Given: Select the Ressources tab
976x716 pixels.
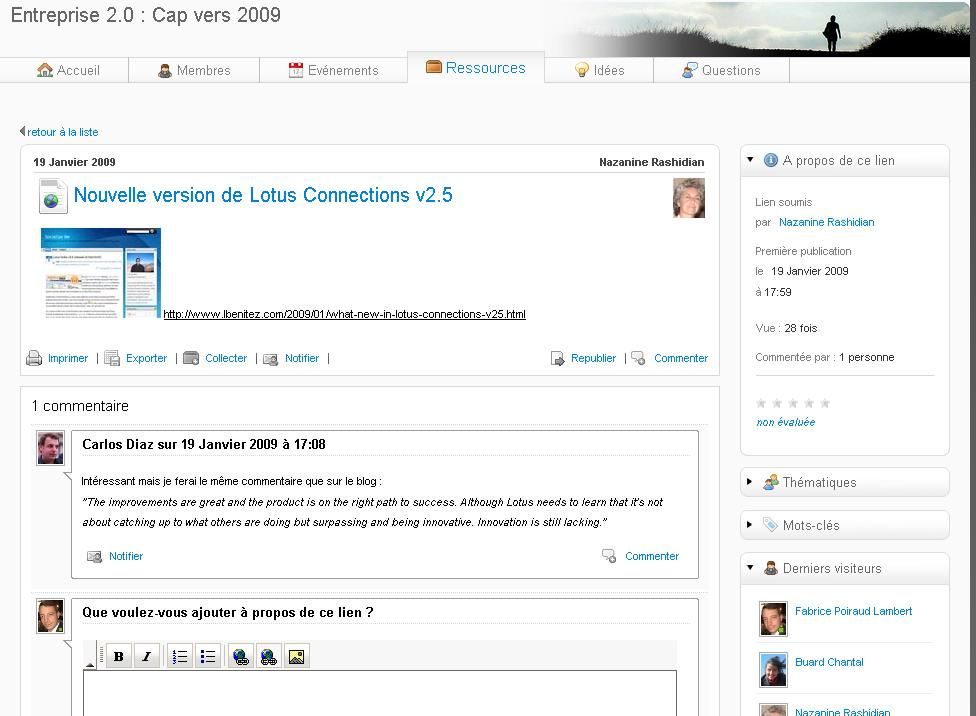Looking at the screenshot, I should click(x=476, y=67).
